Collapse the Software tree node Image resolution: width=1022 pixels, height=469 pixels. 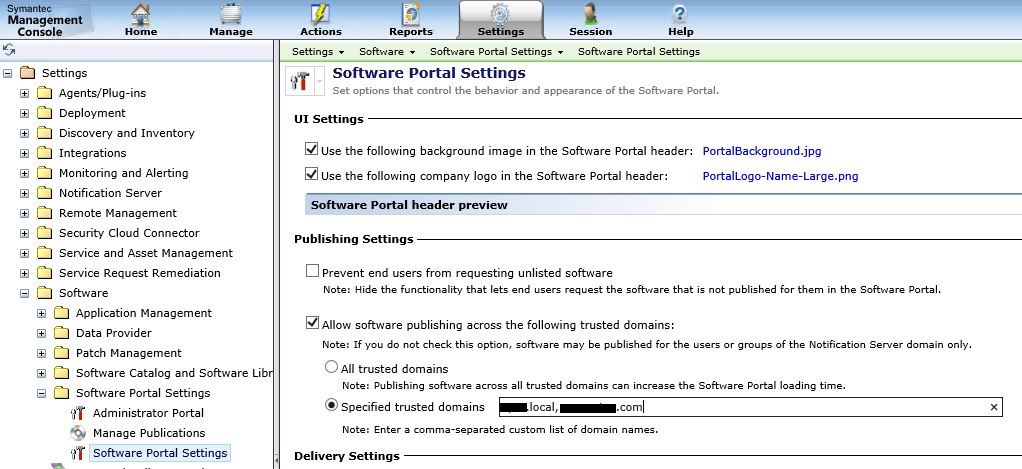tap(24, 293)
